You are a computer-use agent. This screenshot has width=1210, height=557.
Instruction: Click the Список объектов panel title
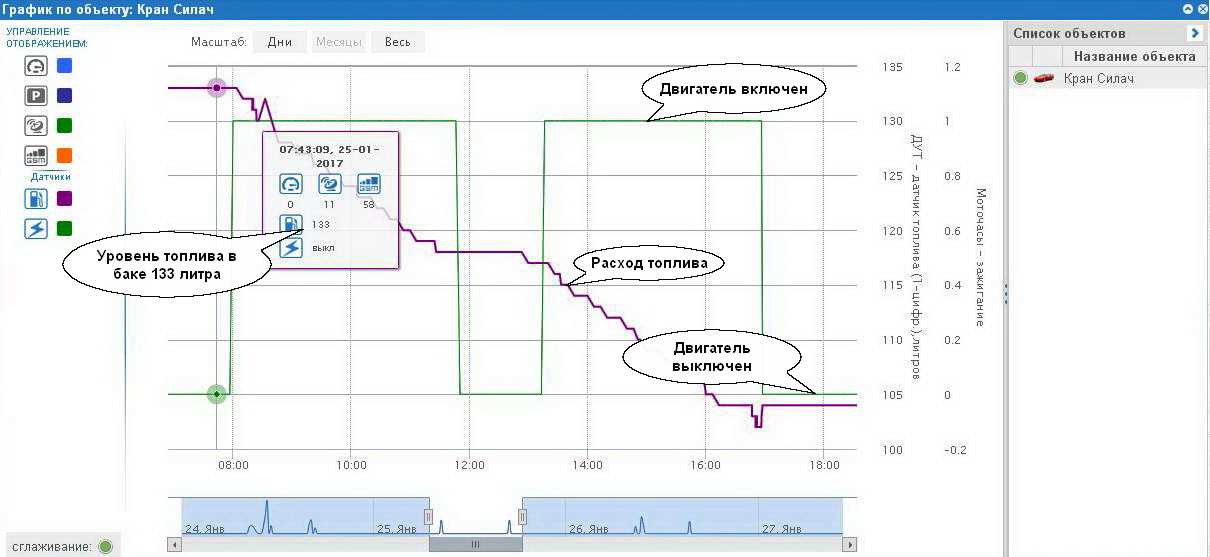[1069, 33]
